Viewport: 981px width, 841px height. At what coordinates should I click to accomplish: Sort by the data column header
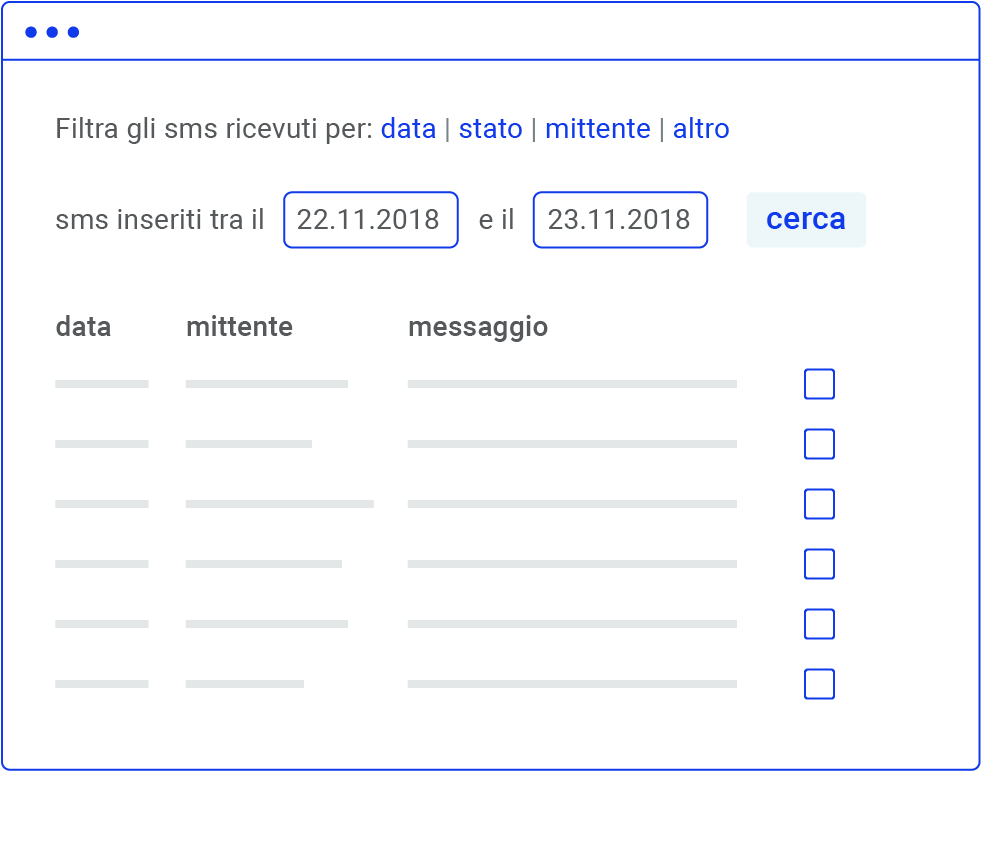(x=83, y=327)
